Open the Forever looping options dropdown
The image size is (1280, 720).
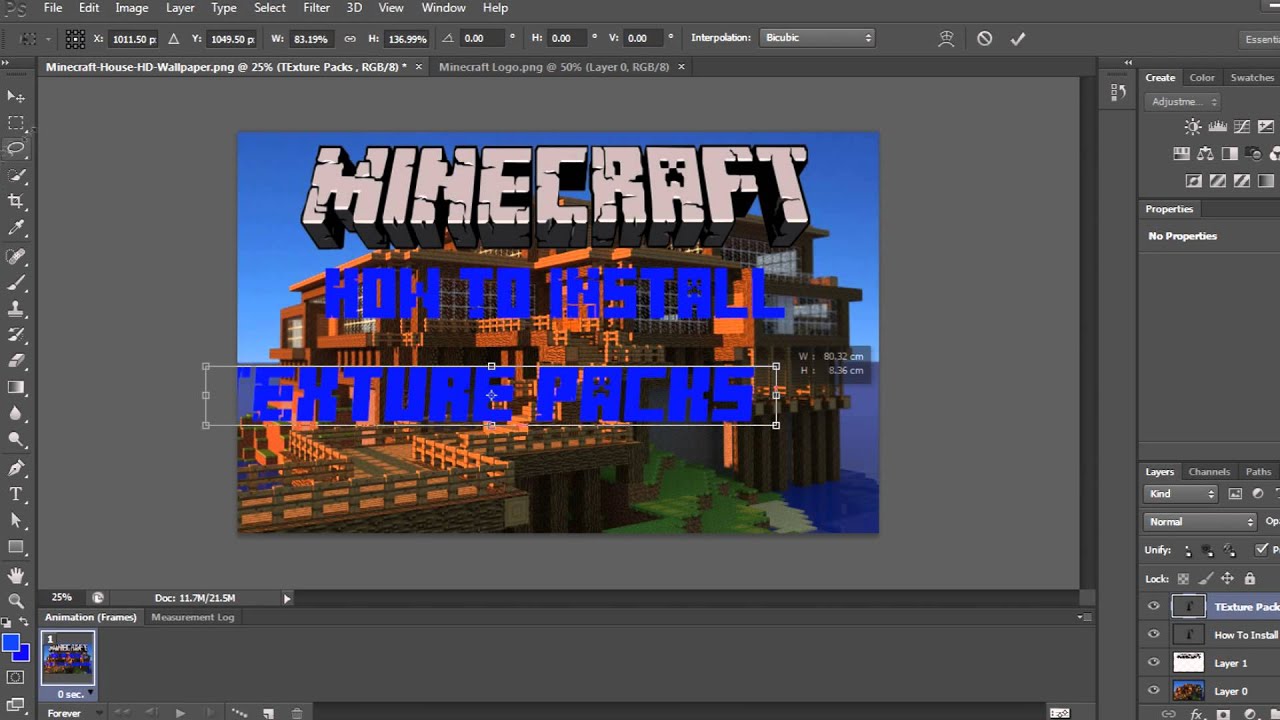75,713
